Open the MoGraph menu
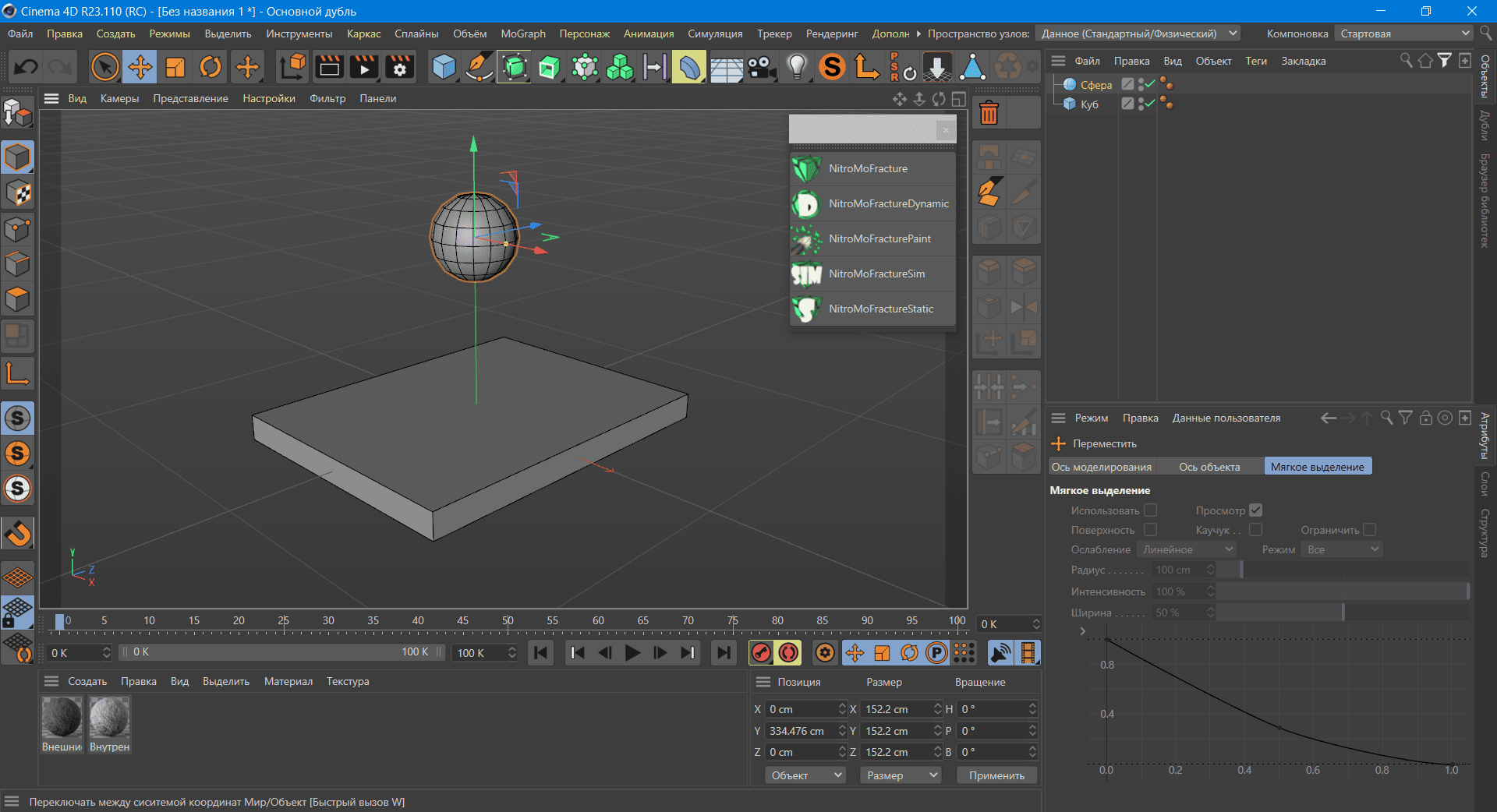 [x=523, y=34]
